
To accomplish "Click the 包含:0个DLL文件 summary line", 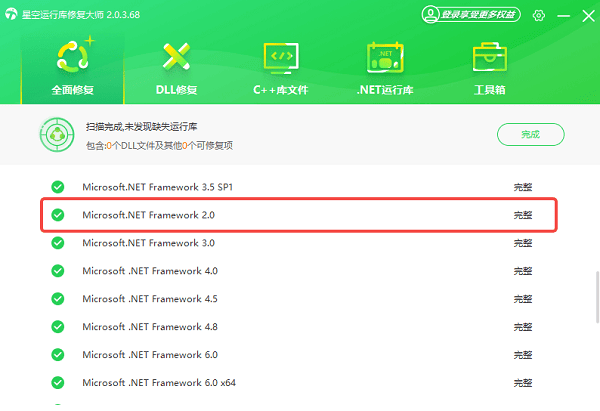I will tap(159, 145).
